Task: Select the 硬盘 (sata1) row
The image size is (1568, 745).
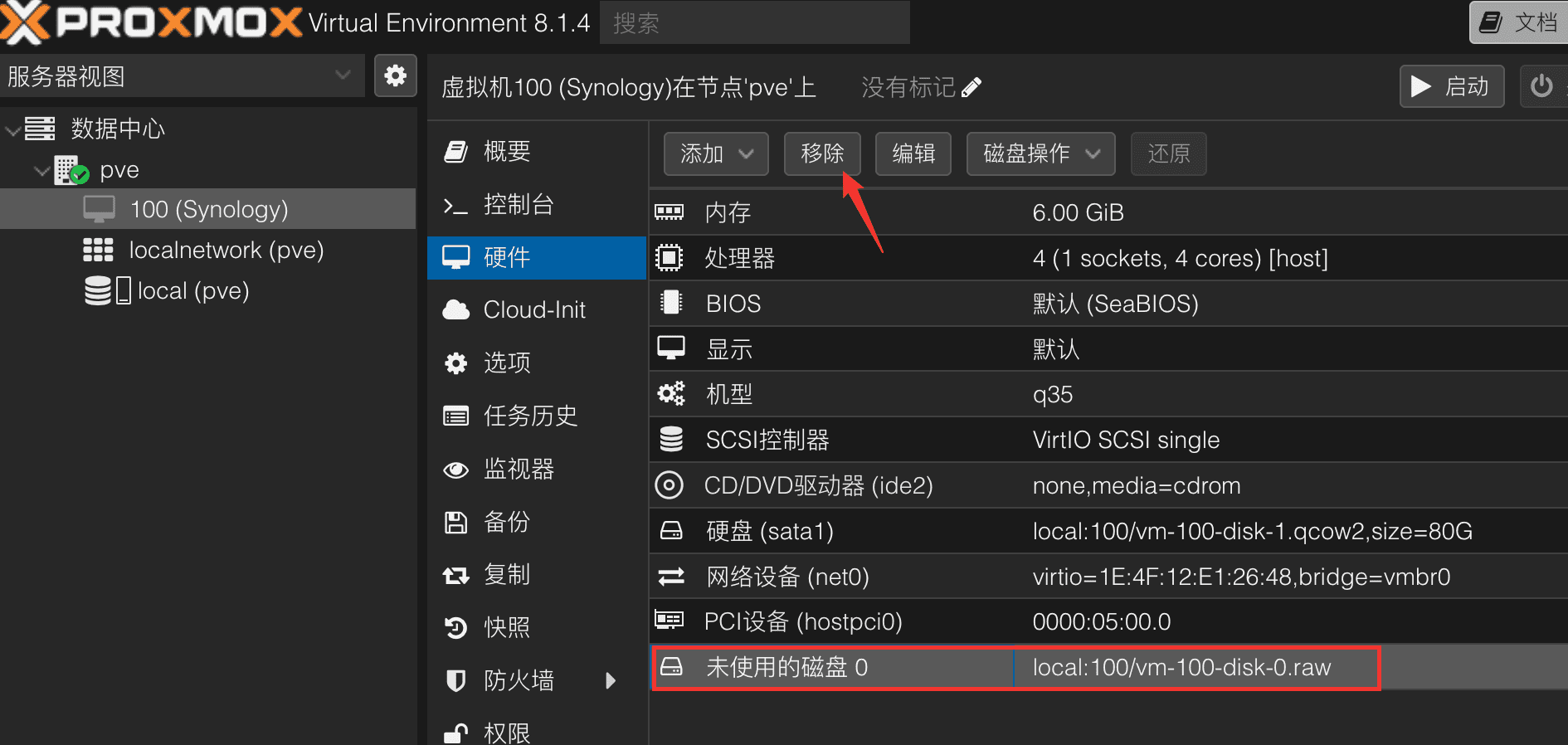Action: pos(1108,531)
